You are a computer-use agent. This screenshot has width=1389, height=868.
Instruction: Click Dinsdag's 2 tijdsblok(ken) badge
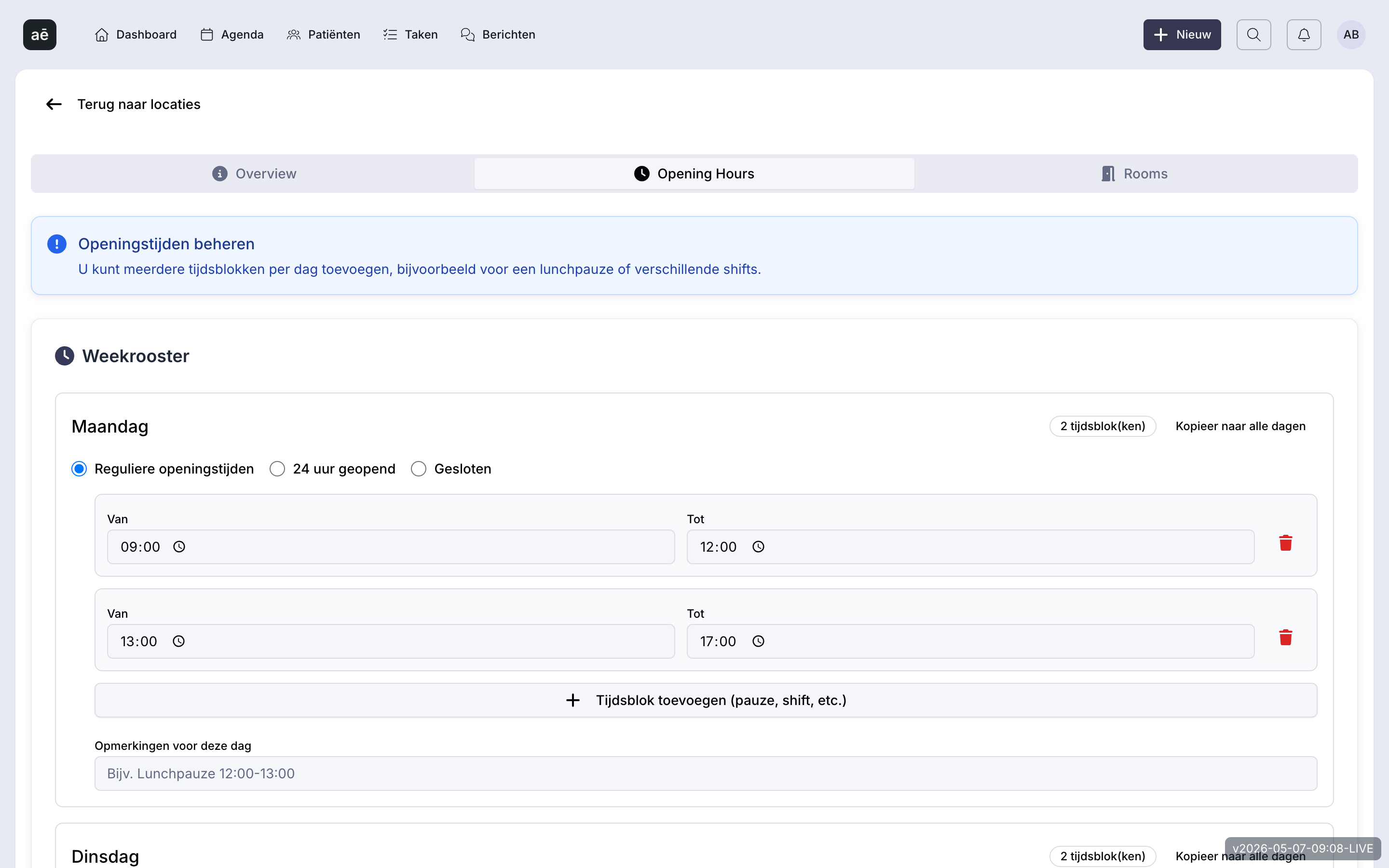tap(1103, 856)
